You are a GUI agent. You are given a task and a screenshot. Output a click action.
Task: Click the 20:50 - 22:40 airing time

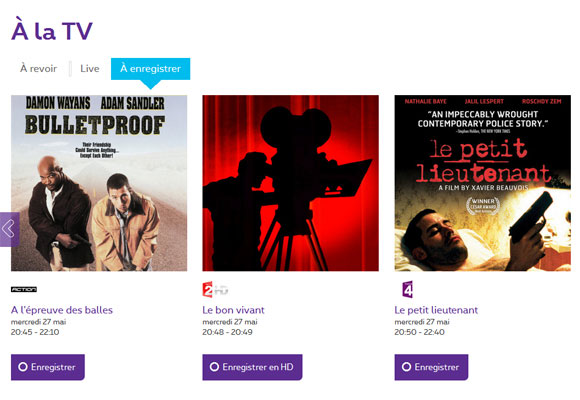(x=419, y=332)
